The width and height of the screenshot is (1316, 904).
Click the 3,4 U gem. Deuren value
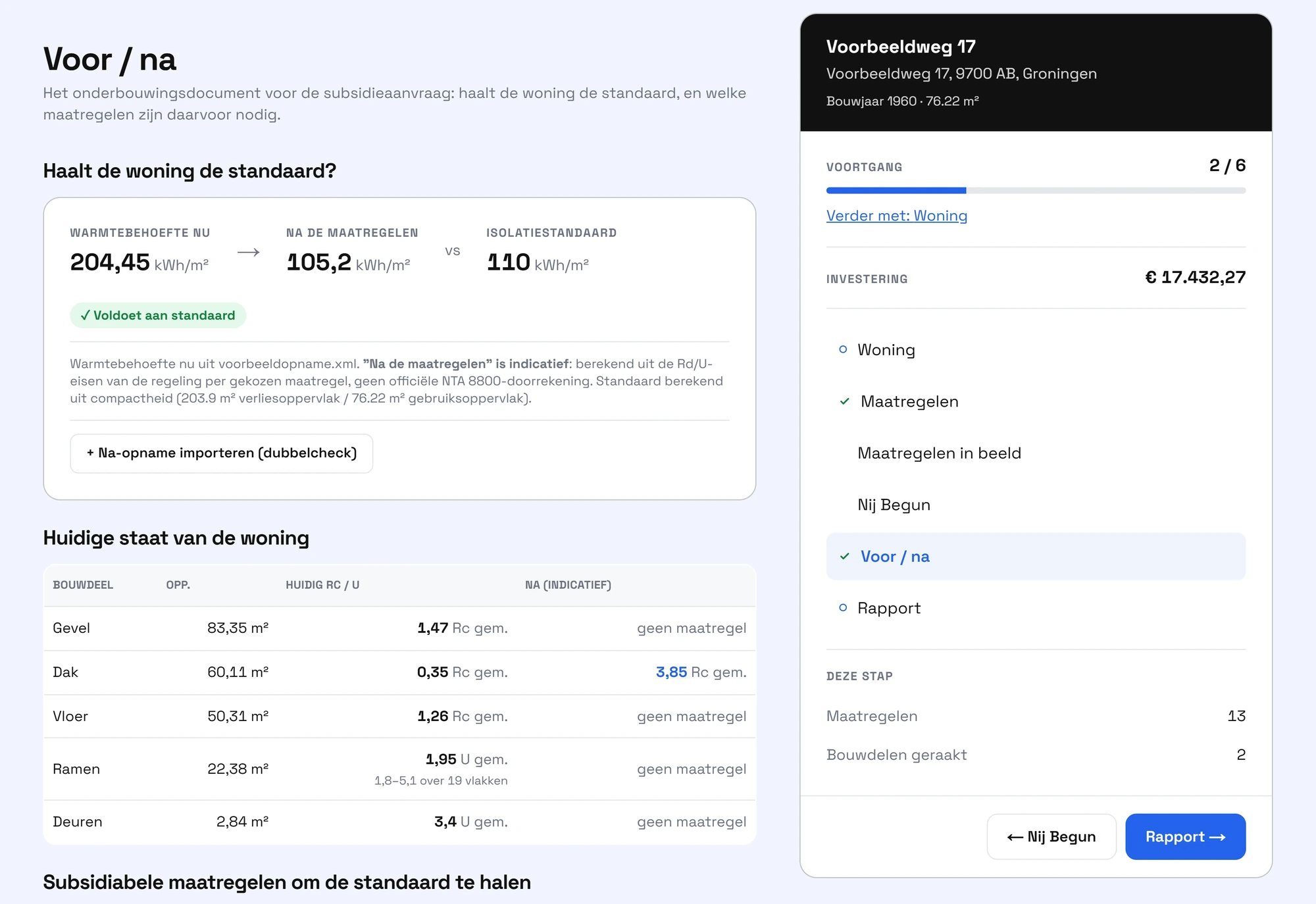coord(470,822)
